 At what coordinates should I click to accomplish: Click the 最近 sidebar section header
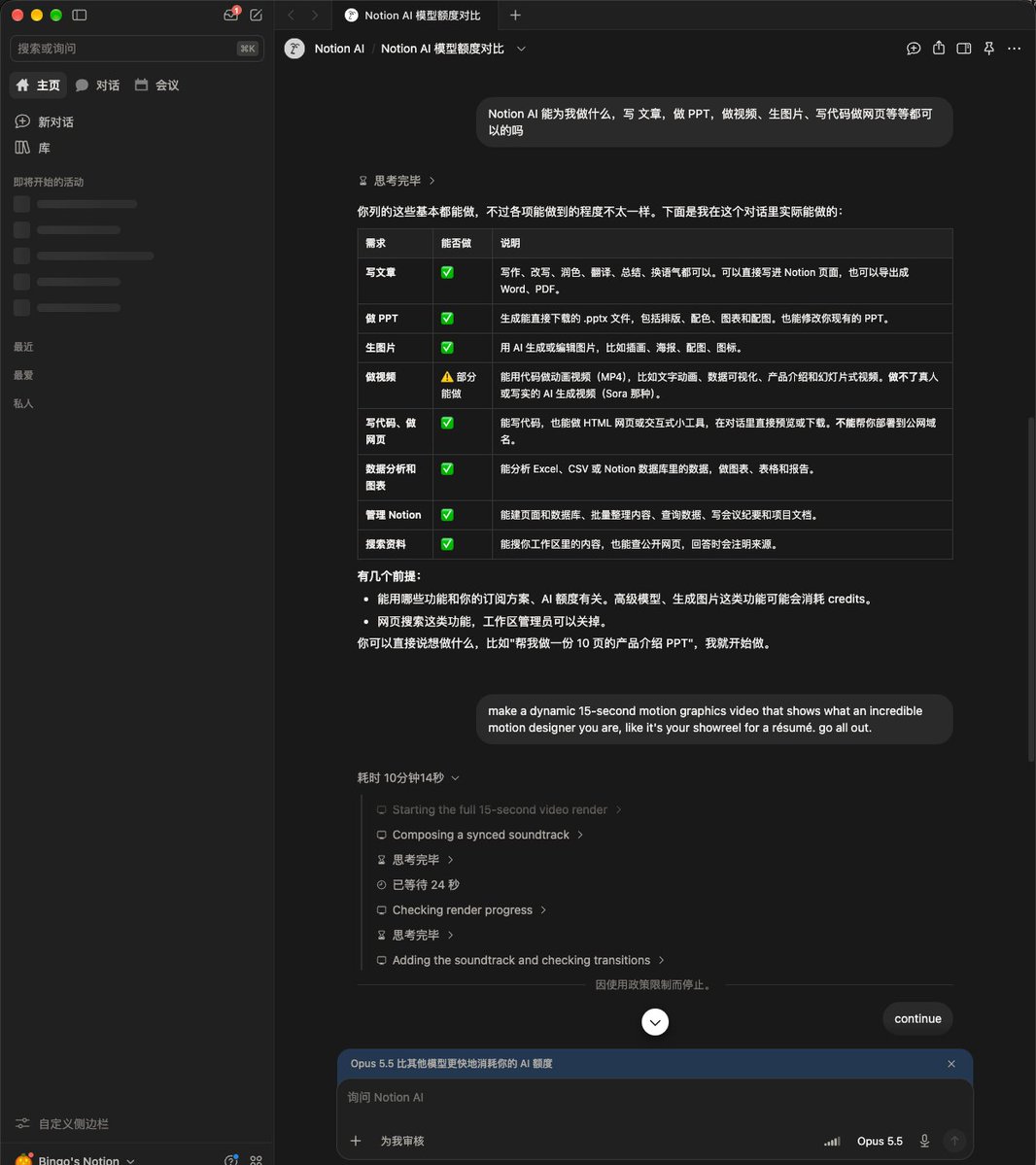23,346
